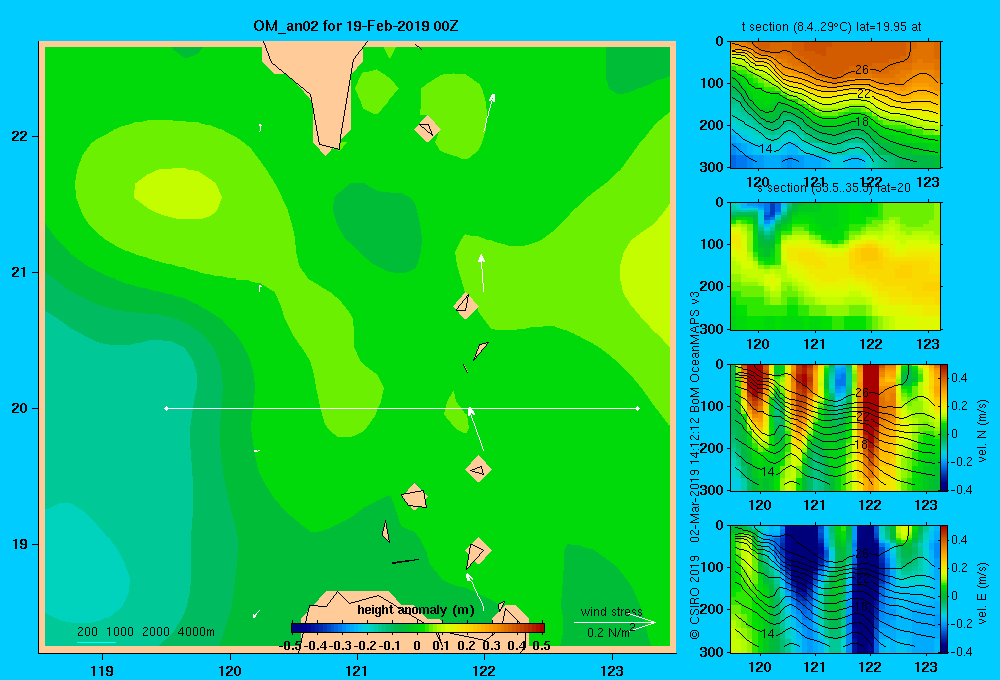Open the northward velocity section panel
The width and height of the screenshot is (1000, 680).
(835, 427)
